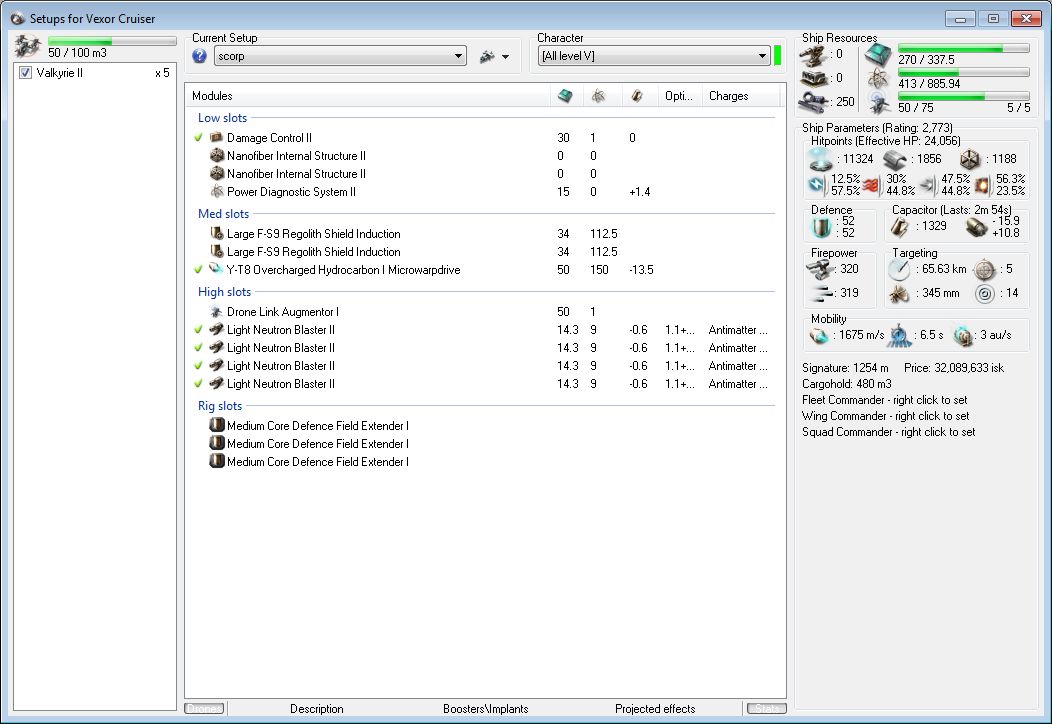This screenshot has height=724, width=1052.
Task: Click Wing Commander right click to set
Action: [x=885, y=416]
